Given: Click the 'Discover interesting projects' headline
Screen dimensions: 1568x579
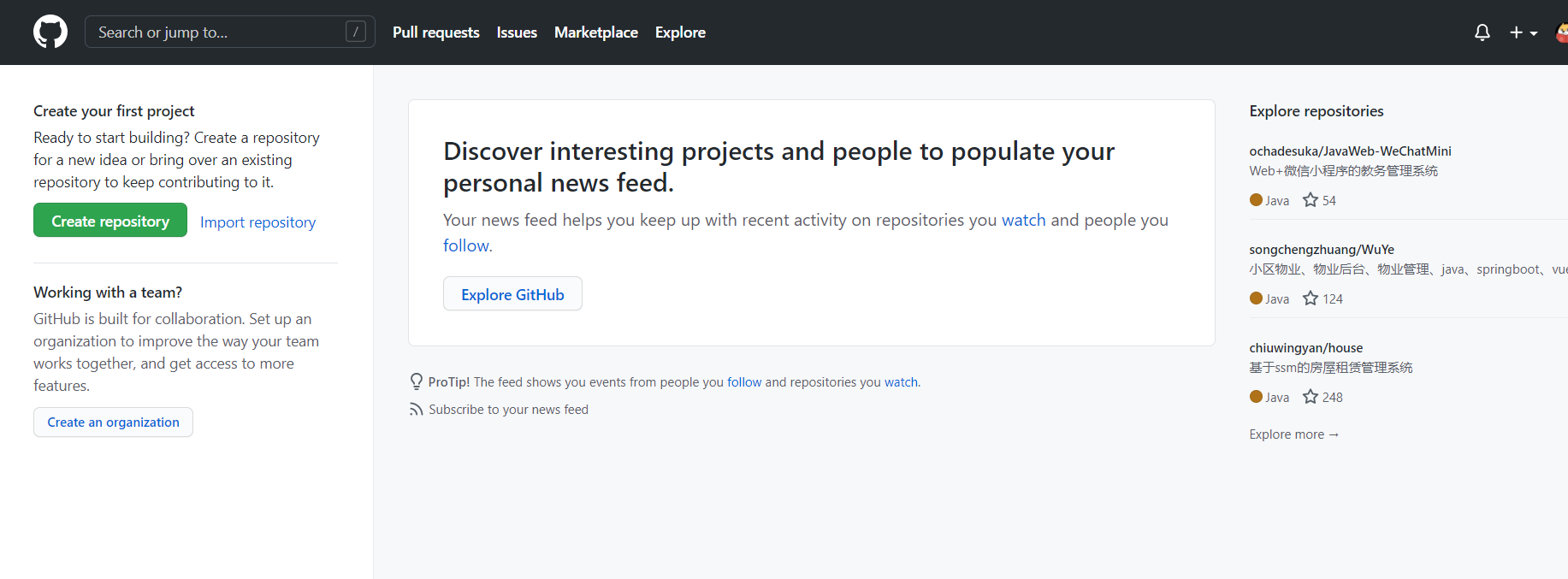Looking at the screenshot, I should click(778, 167).
